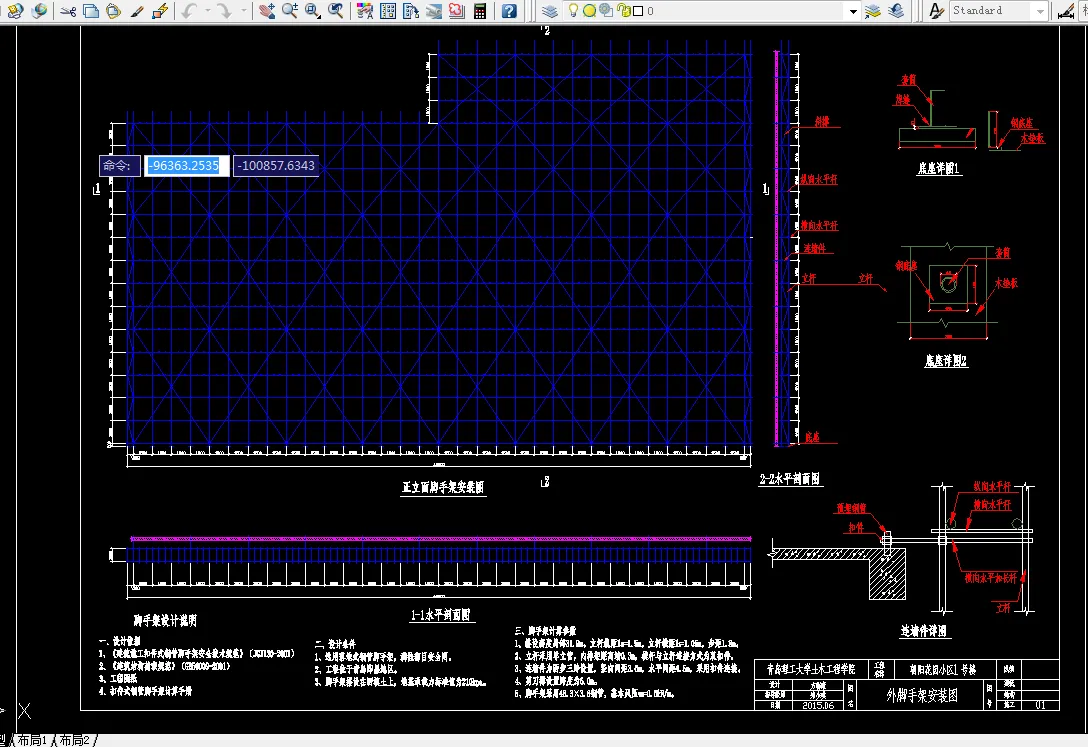The image size is (1088, 747).
Task: Expand the layer list dropdown arrow
Action: 853,11
